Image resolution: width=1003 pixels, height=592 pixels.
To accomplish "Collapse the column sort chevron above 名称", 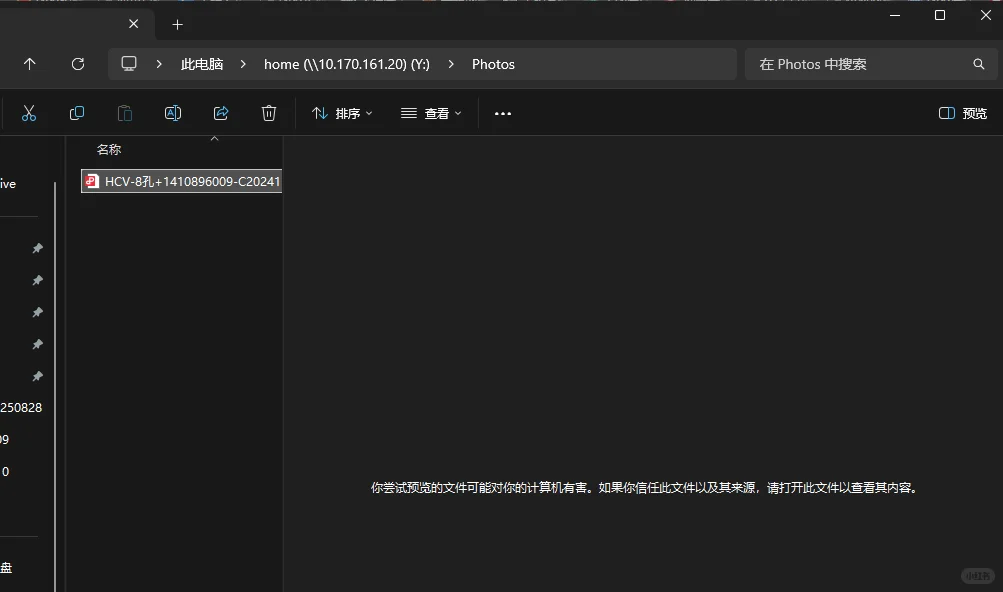I will pos(213,138).
